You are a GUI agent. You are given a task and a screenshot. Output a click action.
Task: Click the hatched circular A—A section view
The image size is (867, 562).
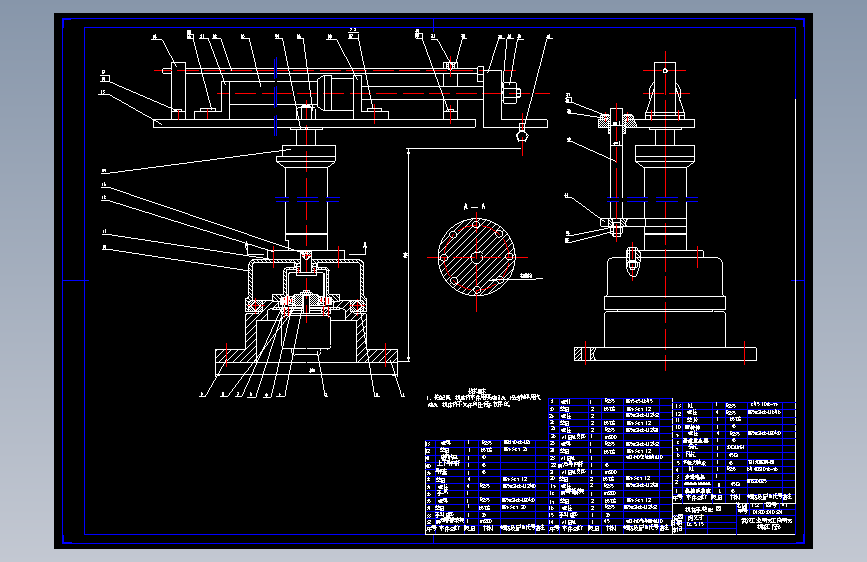(x=477, y=257)
